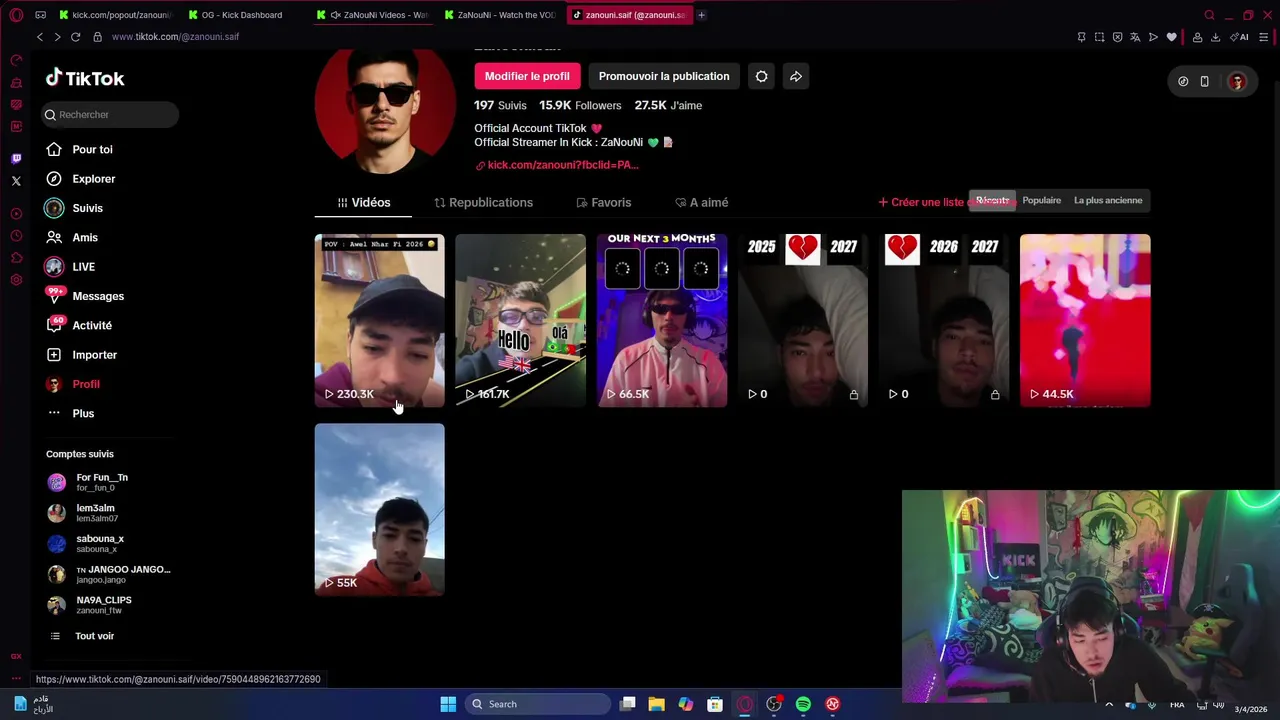Open the Windows Start menu
This screenshot has width=1280, height=720.
point(448,704)
